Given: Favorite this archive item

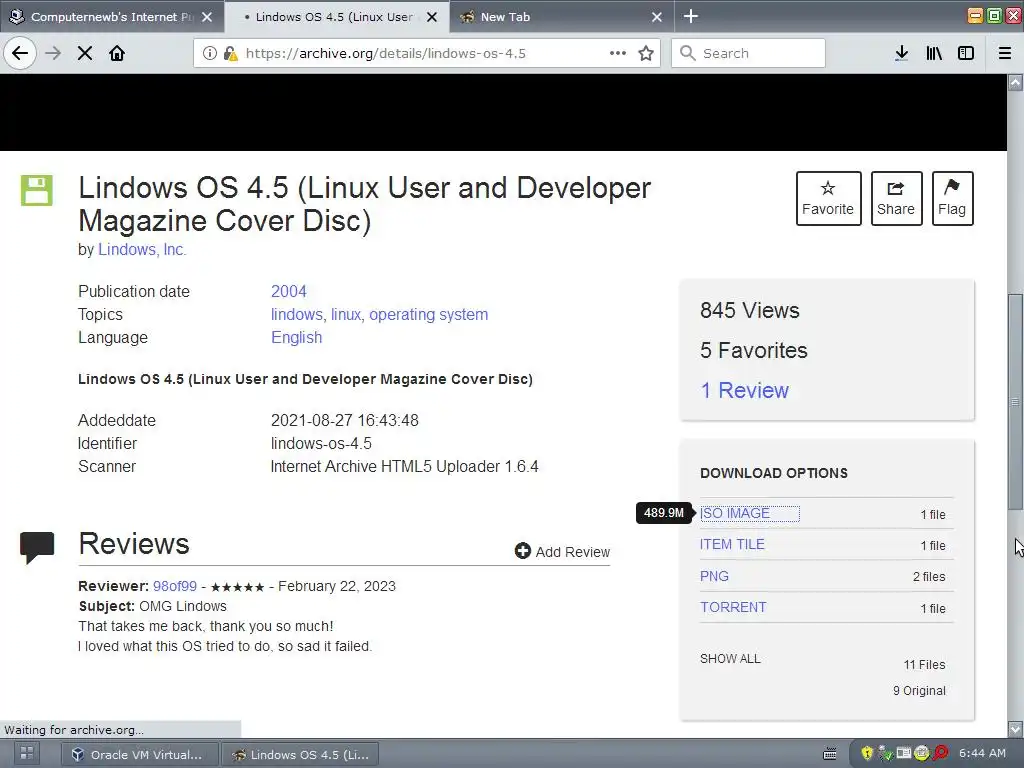Looking at the screenshot, I should click(x=828, y=199).
